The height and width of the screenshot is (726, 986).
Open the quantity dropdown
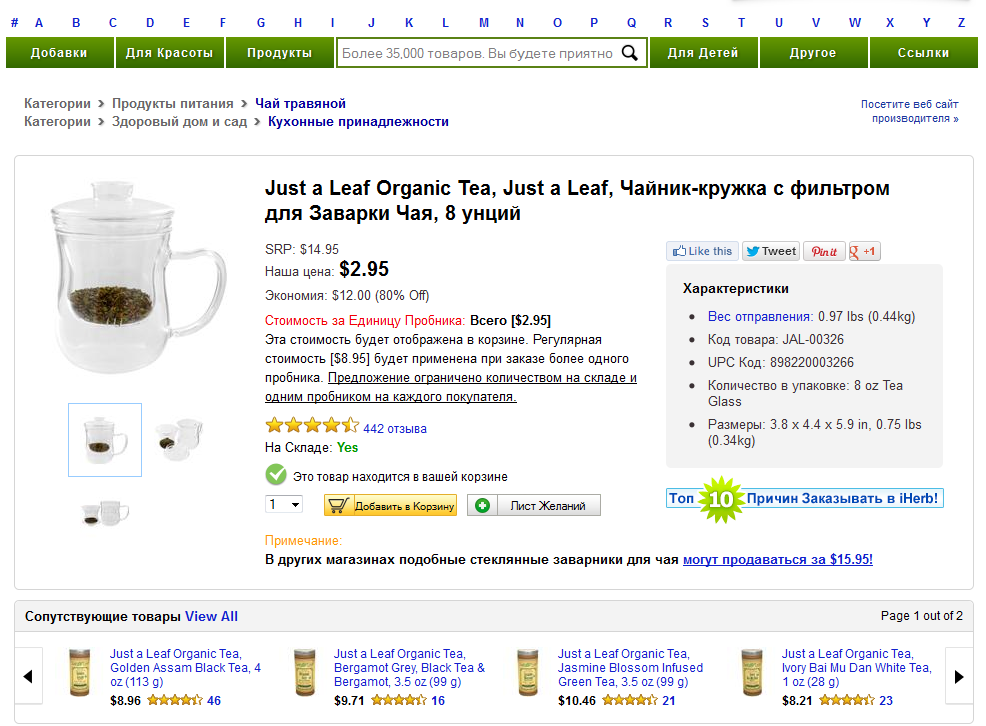pos(283,506)
